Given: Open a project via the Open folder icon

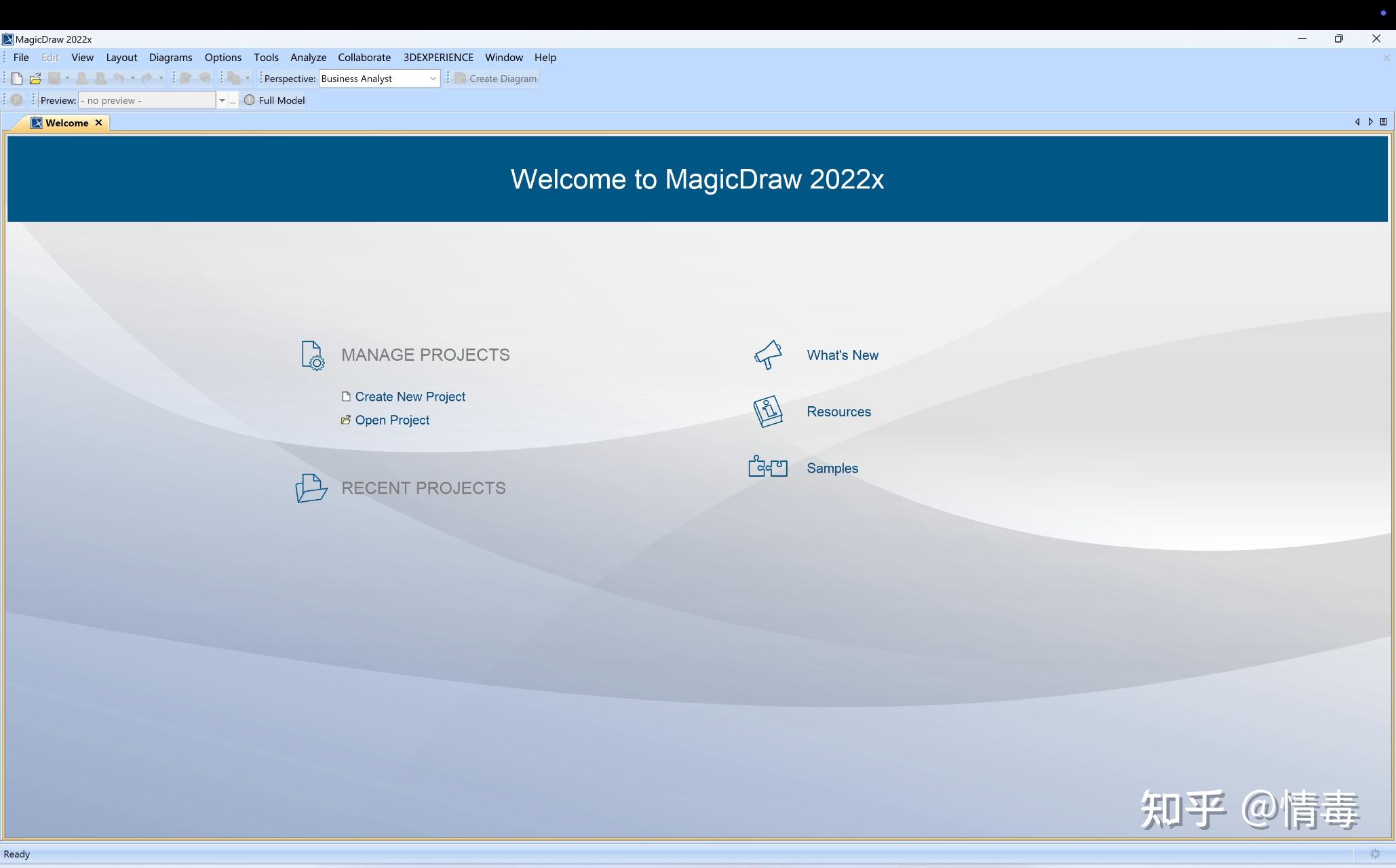Looking at the screenshot, I should point(35,78).
